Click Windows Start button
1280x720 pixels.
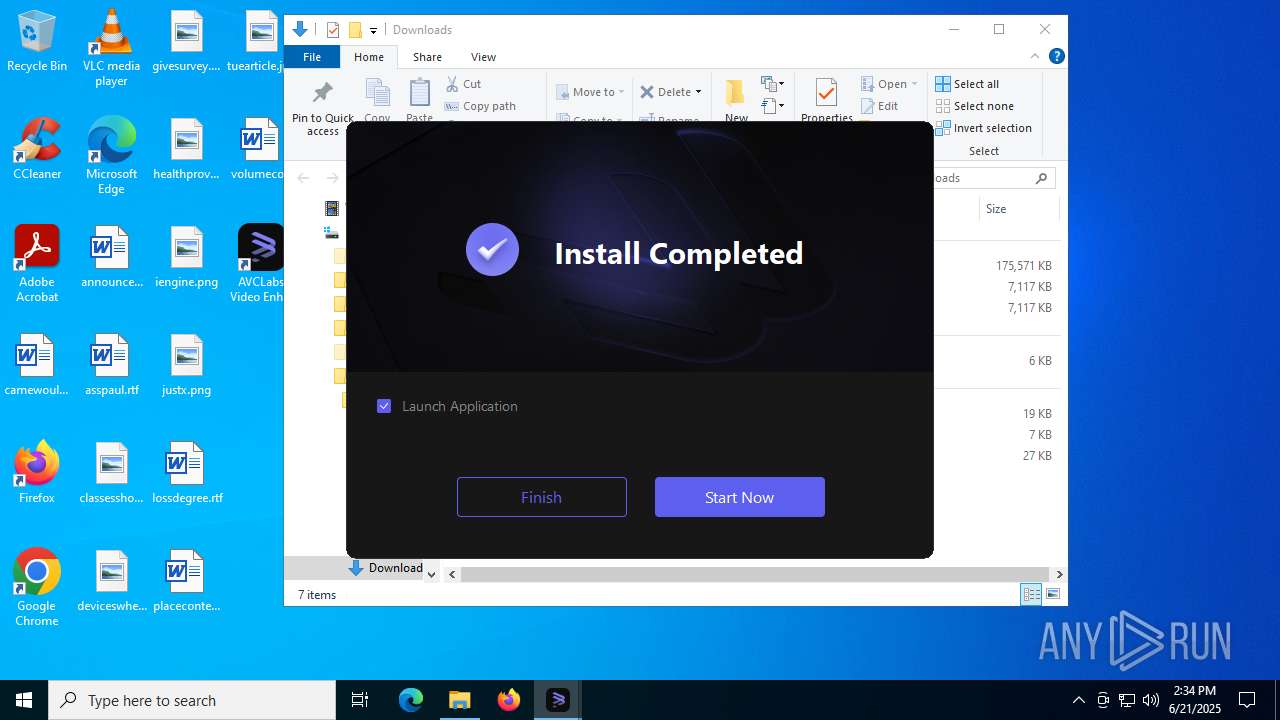(x=24, y=700)
